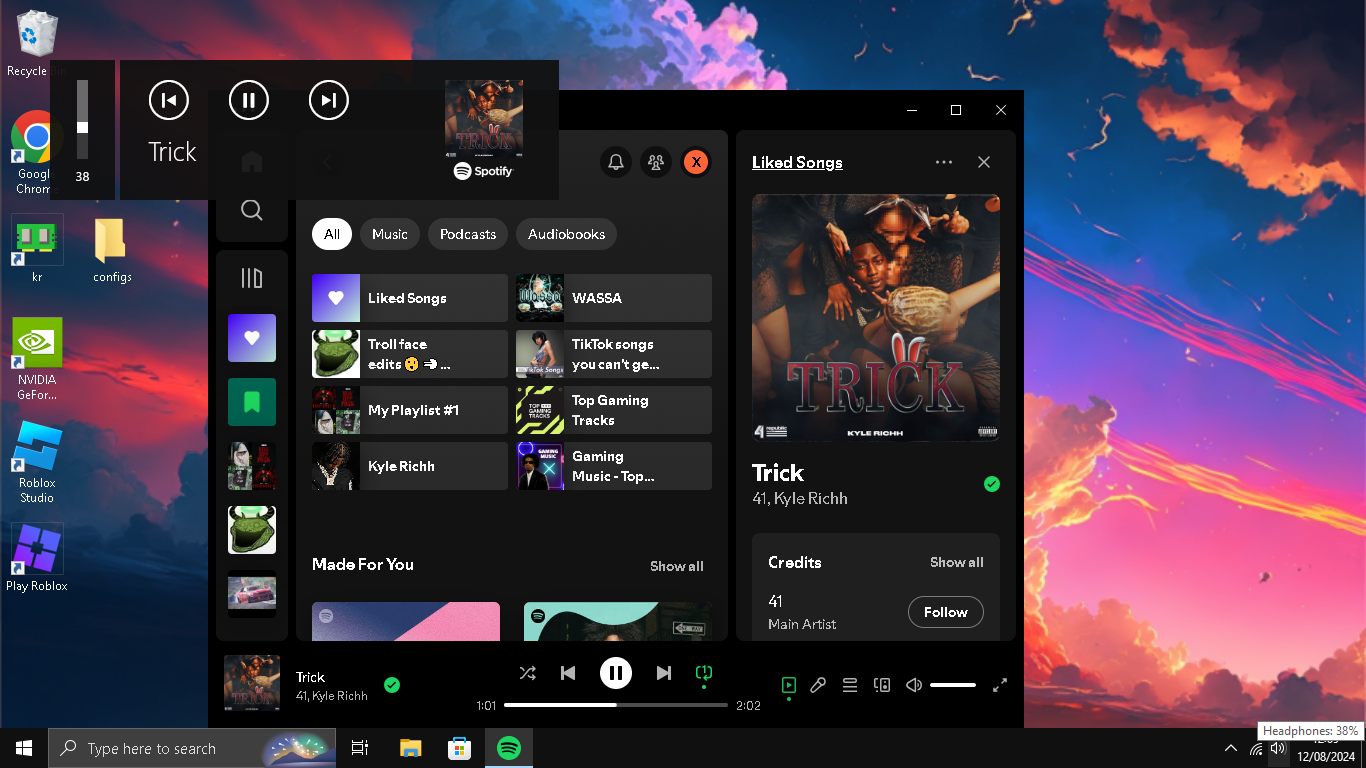
Task: Click the taskbar search box
Action: click(x=193, y=748)
